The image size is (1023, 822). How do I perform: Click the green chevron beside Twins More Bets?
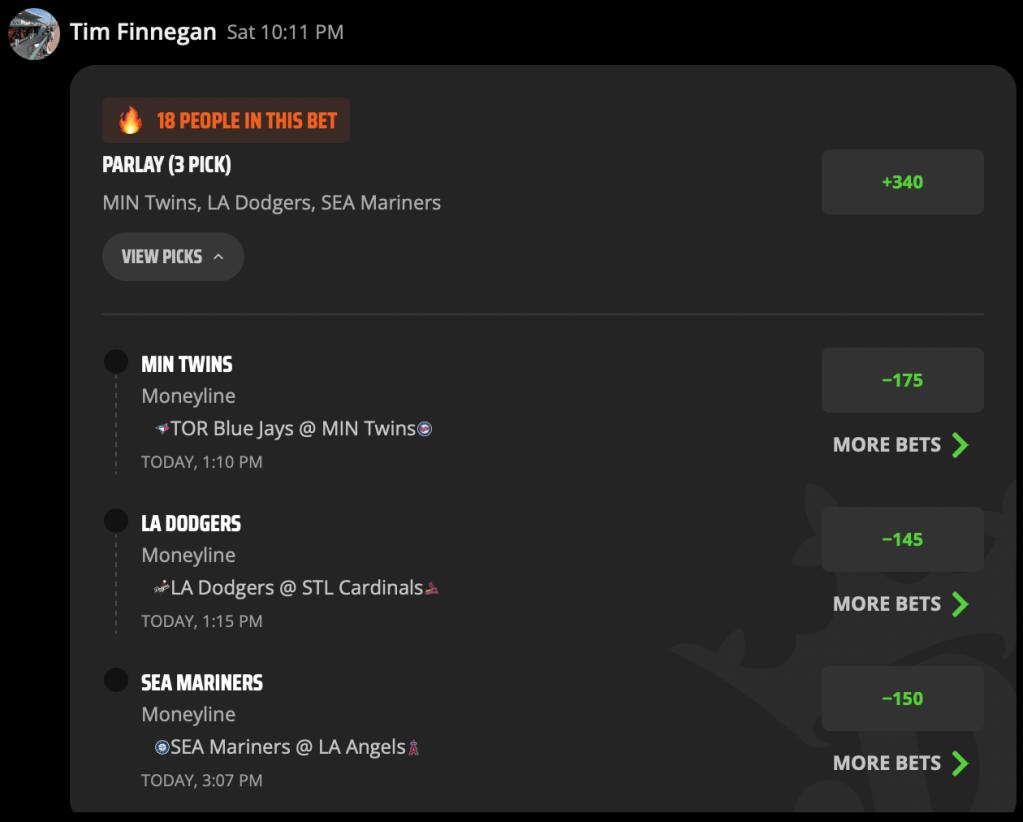coord(960,445)
